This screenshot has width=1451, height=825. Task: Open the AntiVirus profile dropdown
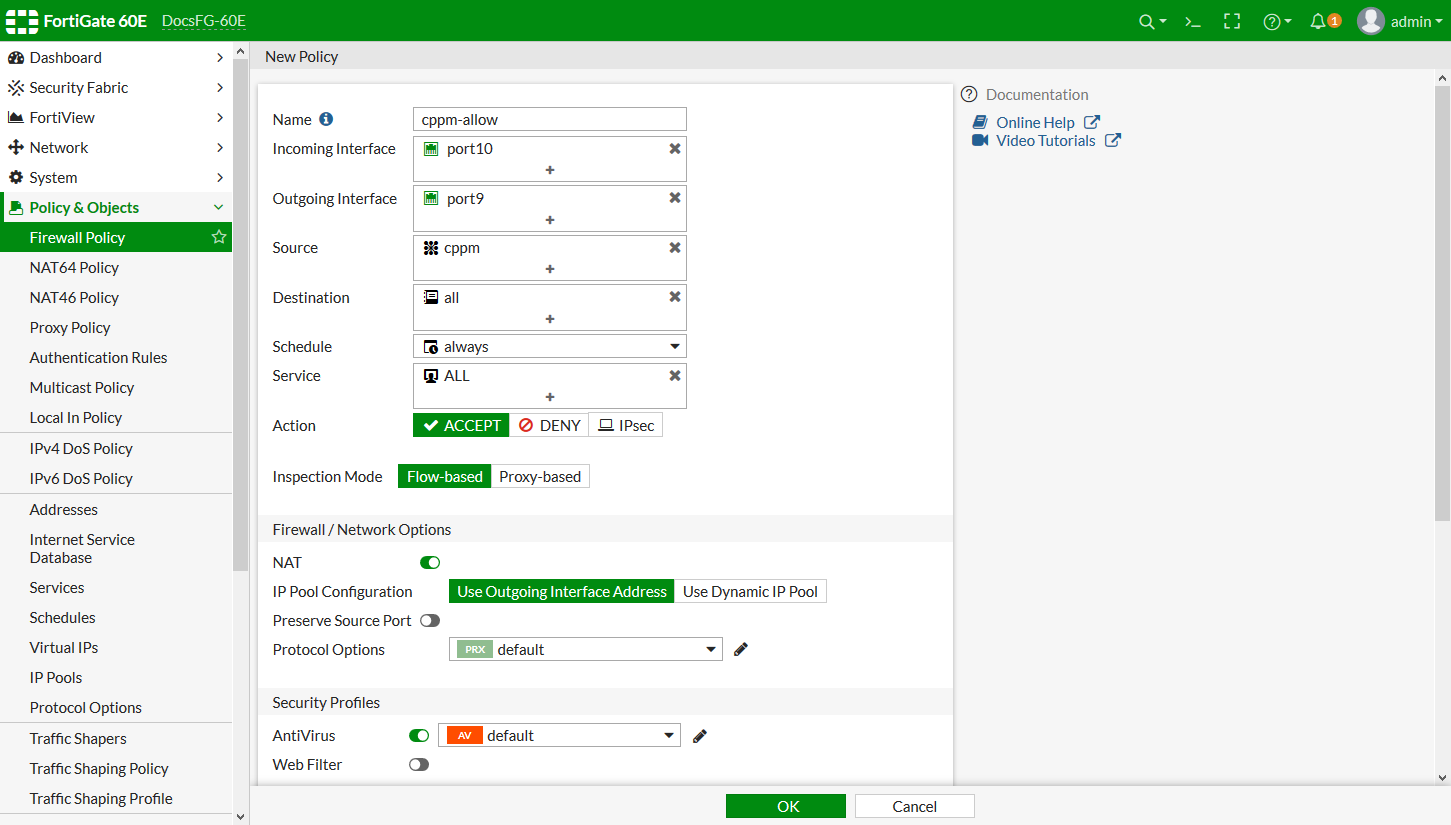tap(559, 736)
